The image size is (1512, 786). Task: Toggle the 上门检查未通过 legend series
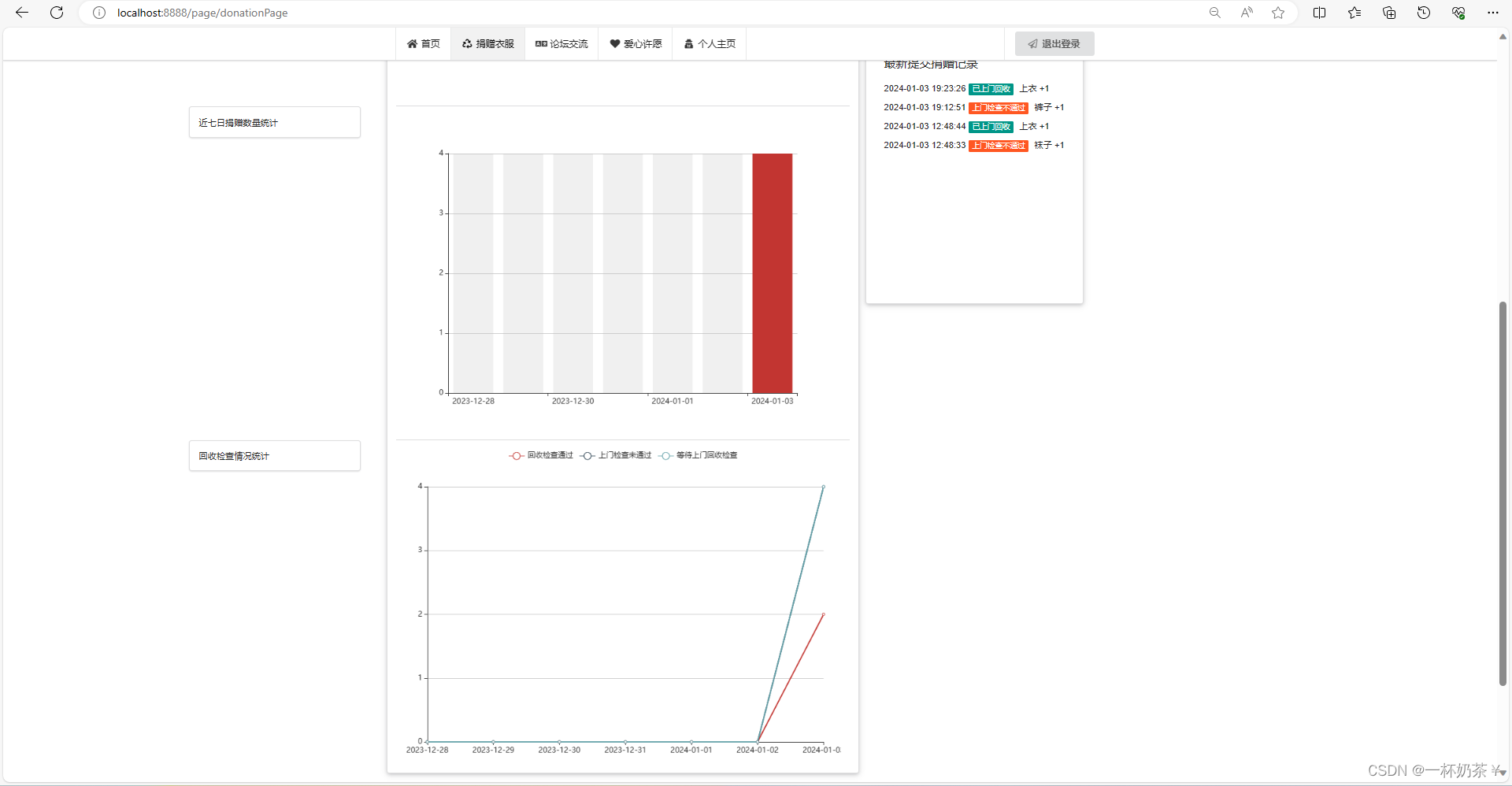click(616, 455)
